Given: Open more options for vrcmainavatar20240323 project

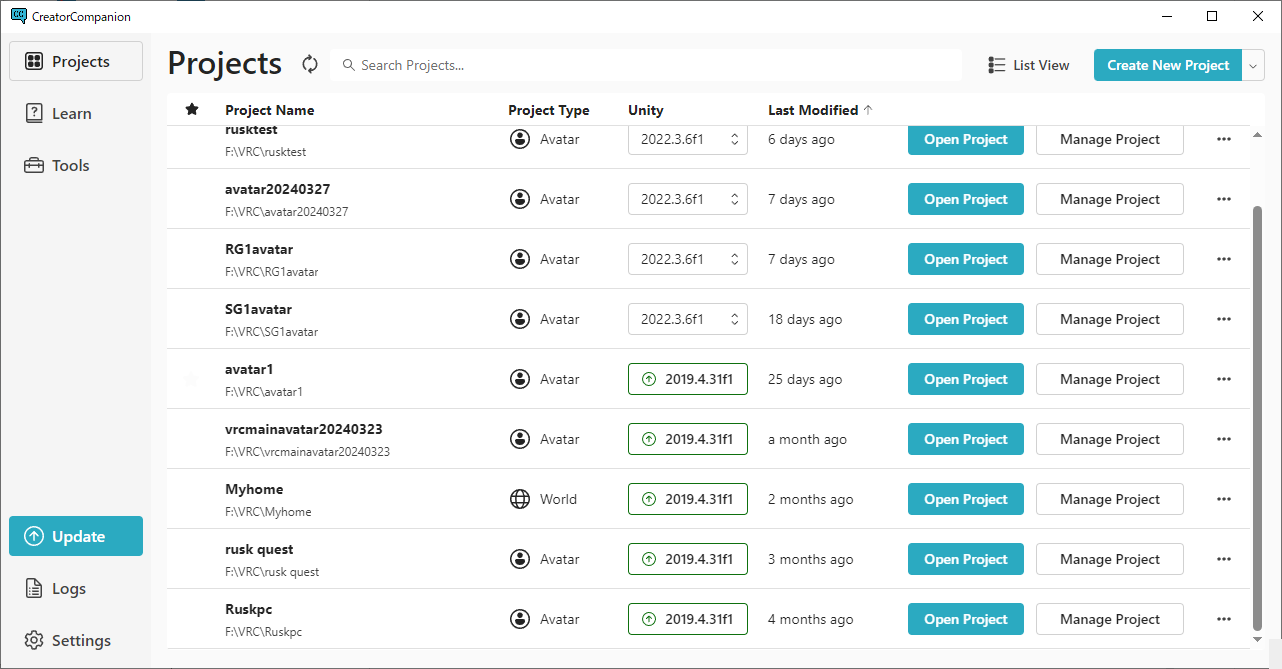Looking at the screenshot, I should click(1224, 439).
